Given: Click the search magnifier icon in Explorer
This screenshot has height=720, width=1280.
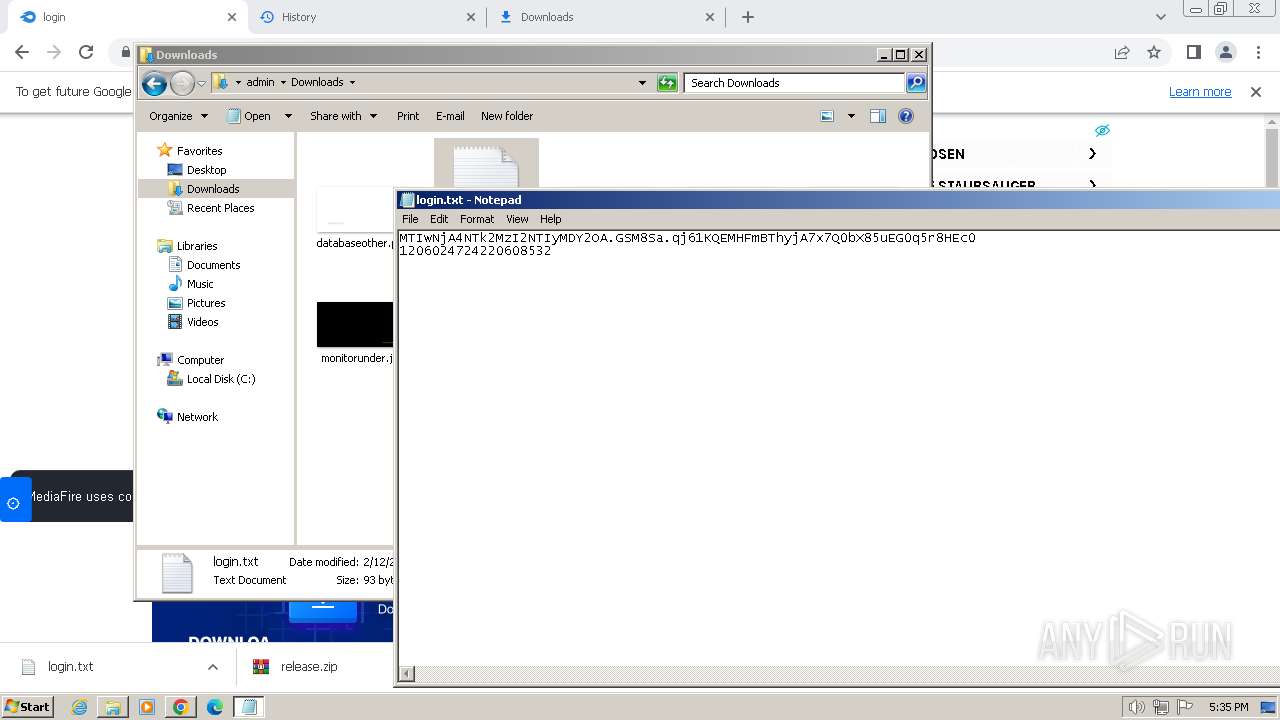Looking at the screenshot, I should pyautogui.click(x=916, y=83).
